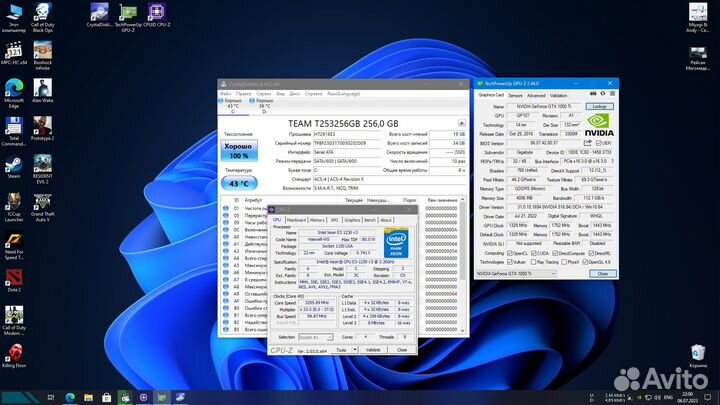Toggle the CUDA checkbox in GPU-Z
Viewport: 720px width, 405px height.
[533, 253]
